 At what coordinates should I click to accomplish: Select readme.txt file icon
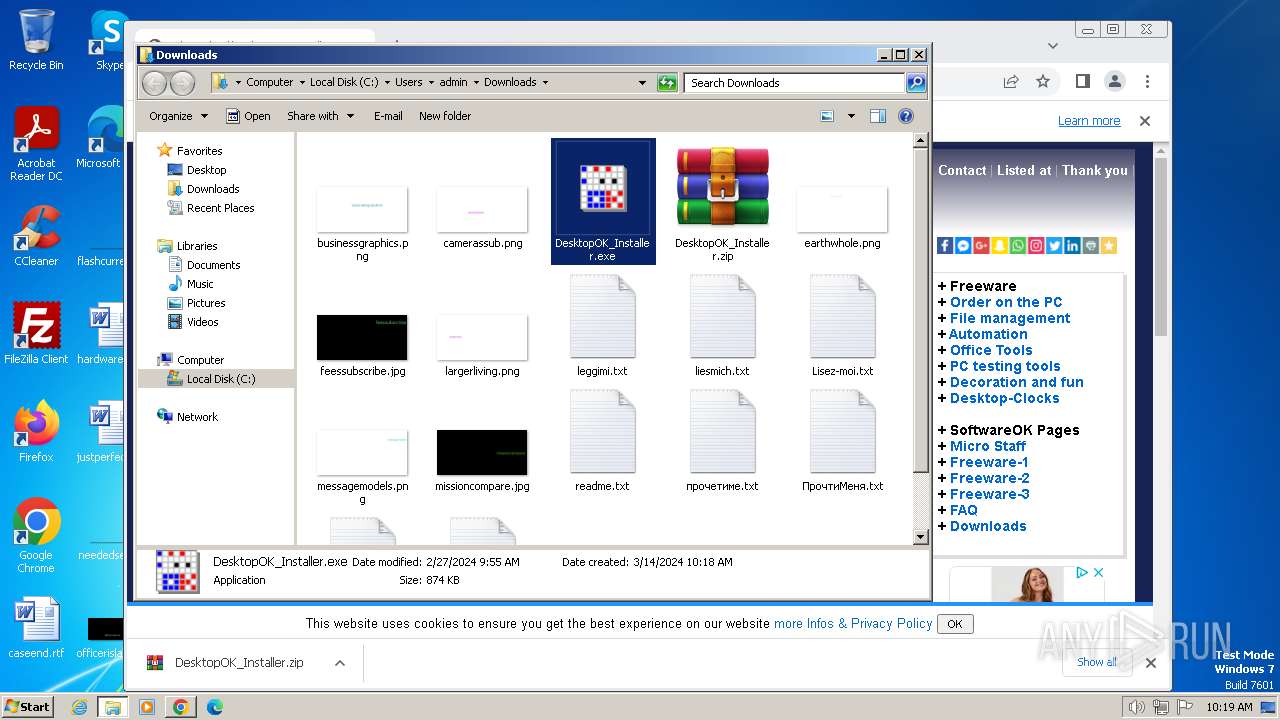point(603,431)
